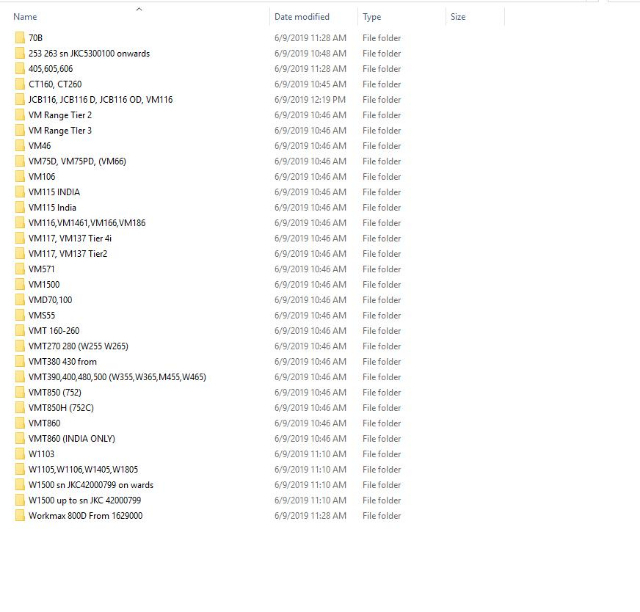Click the VM1500 folder icon
This screenshot has width=640, height=612.
pos(20,285)
